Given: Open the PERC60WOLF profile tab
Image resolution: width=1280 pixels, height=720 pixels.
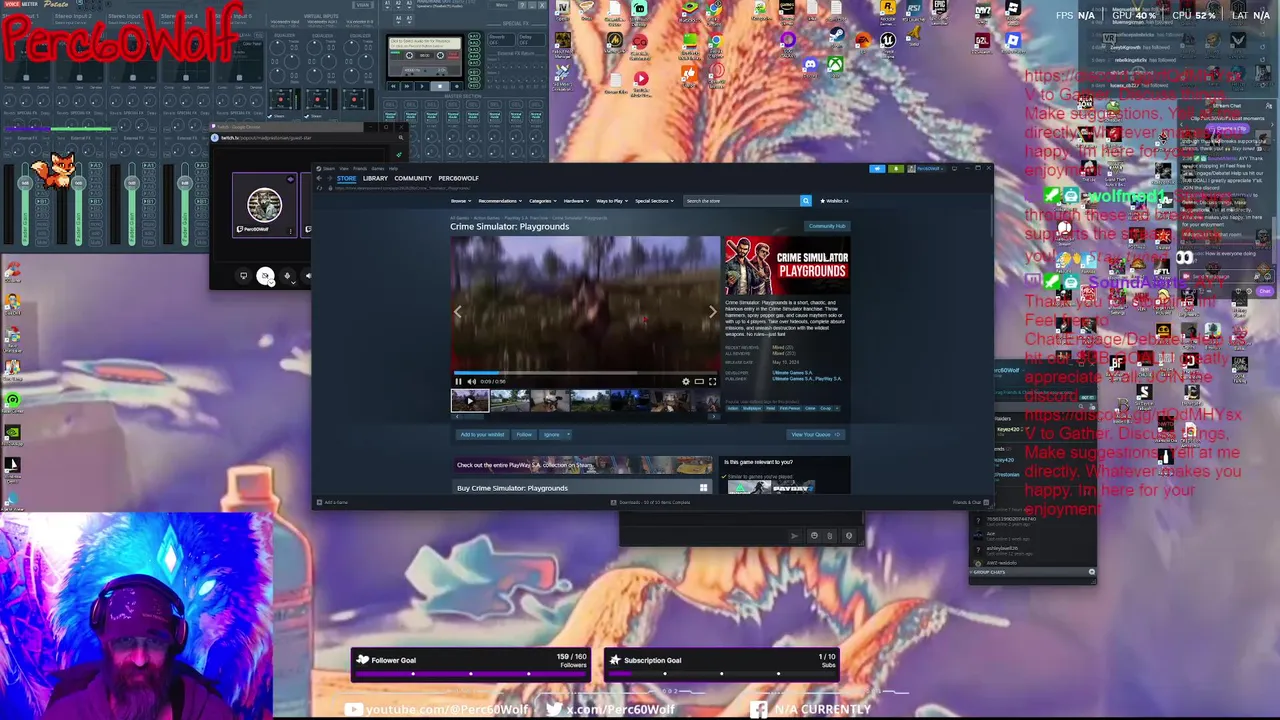Looking at the screenshot, I should (x=459, y=179).
